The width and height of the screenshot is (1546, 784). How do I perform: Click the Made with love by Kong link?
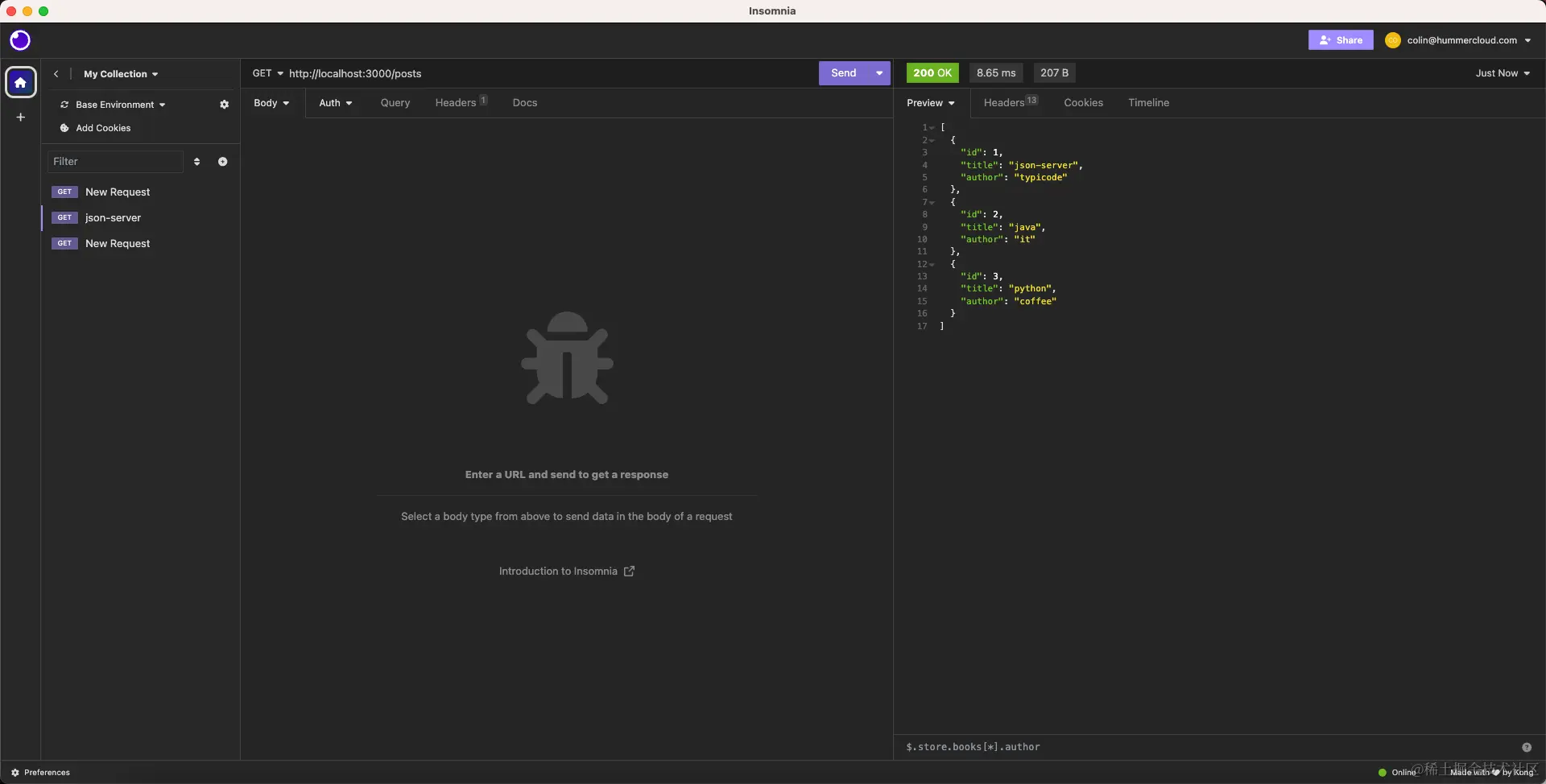pos(1492,773)
